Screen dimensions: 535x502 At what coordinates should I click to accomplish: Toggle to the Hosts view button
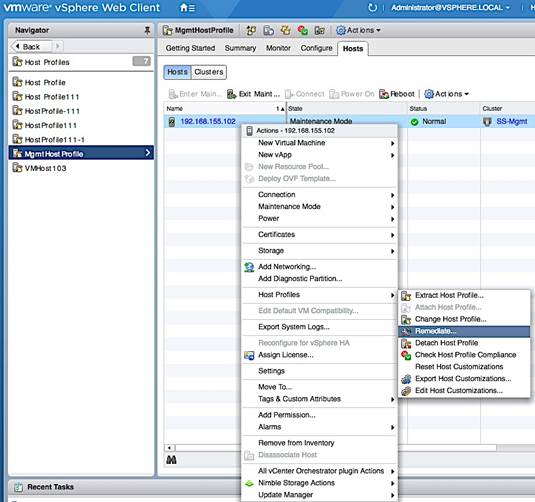point(177,72)
